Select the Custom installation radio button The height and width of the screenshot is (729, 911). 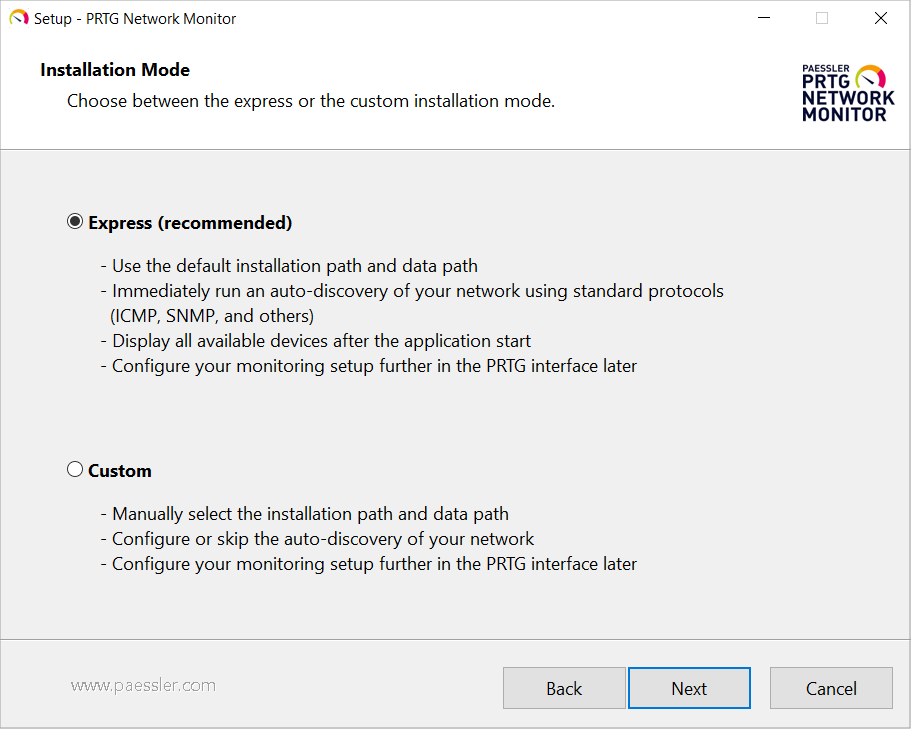click(x=75, y=469)
